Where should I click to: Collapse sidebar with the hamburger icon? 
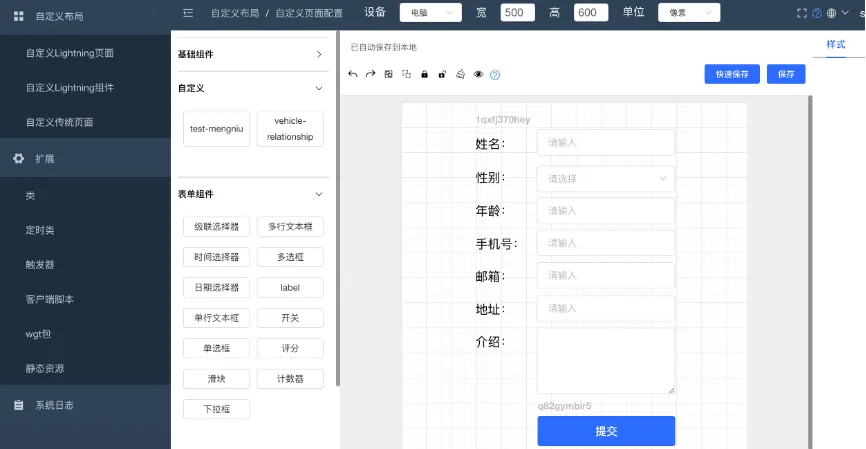pyautogui.click(x=188, y=13)
